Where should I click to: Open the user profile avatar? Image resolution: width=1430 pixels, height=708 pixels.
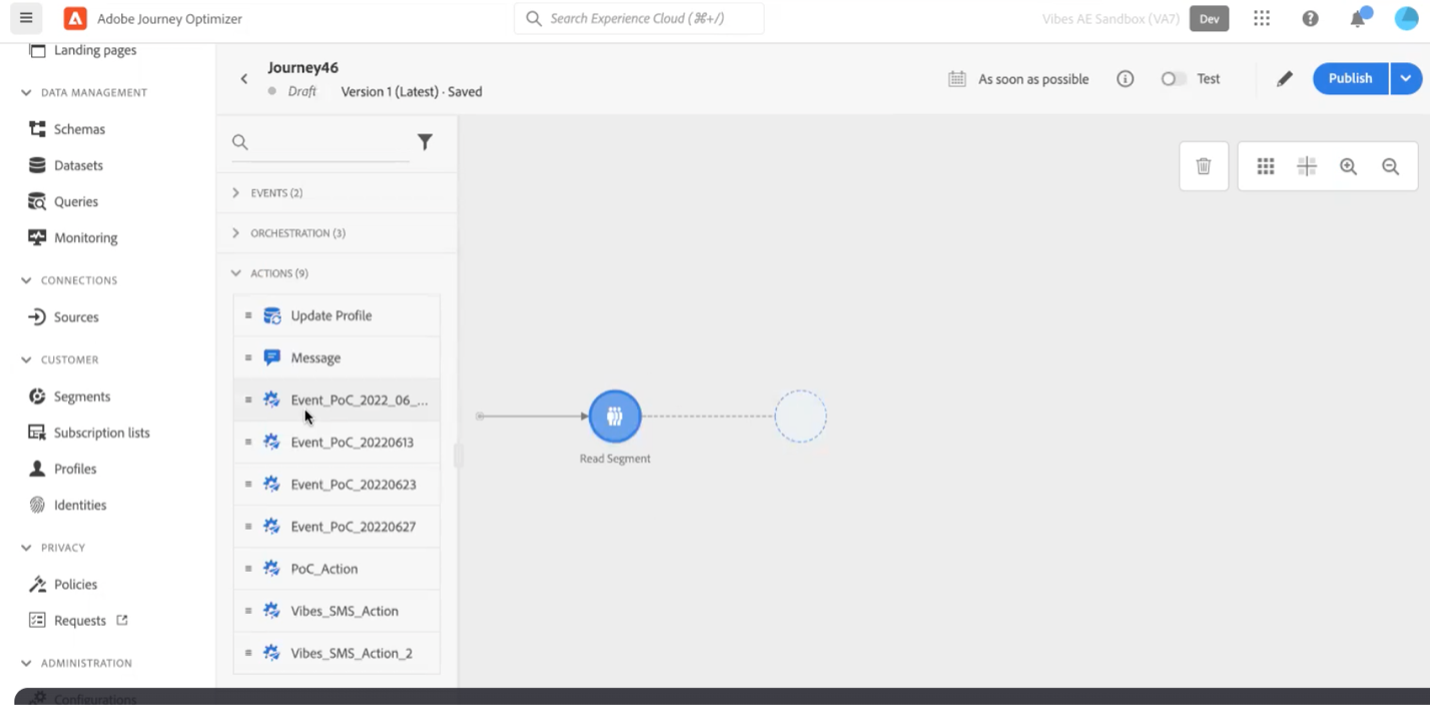click(1407, 18)
